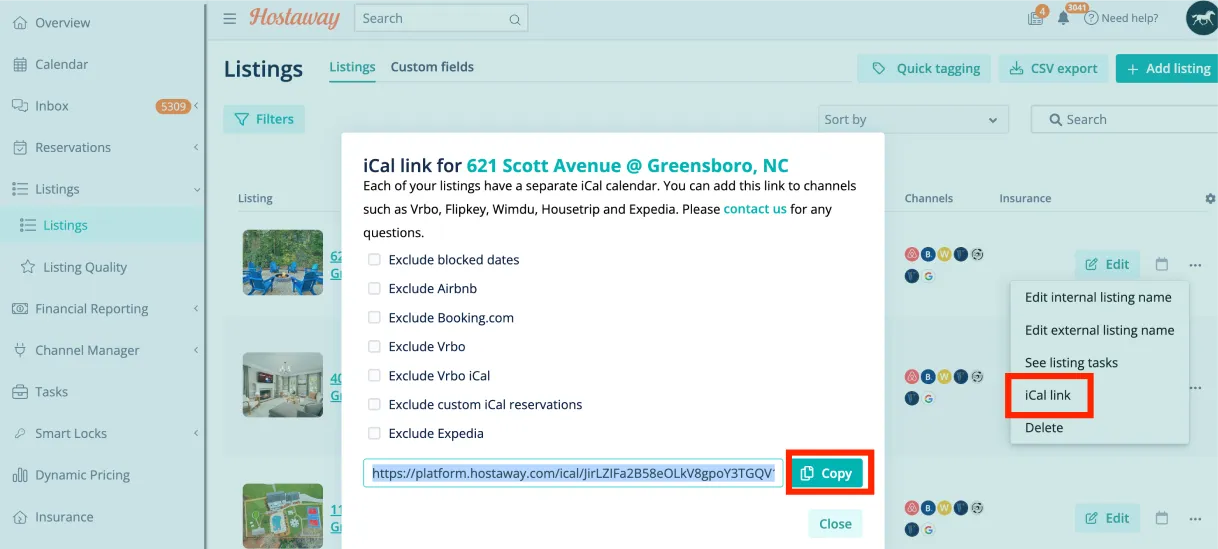
Task: Tick the Exclude Vrbo checkbox
Action: 374,346
